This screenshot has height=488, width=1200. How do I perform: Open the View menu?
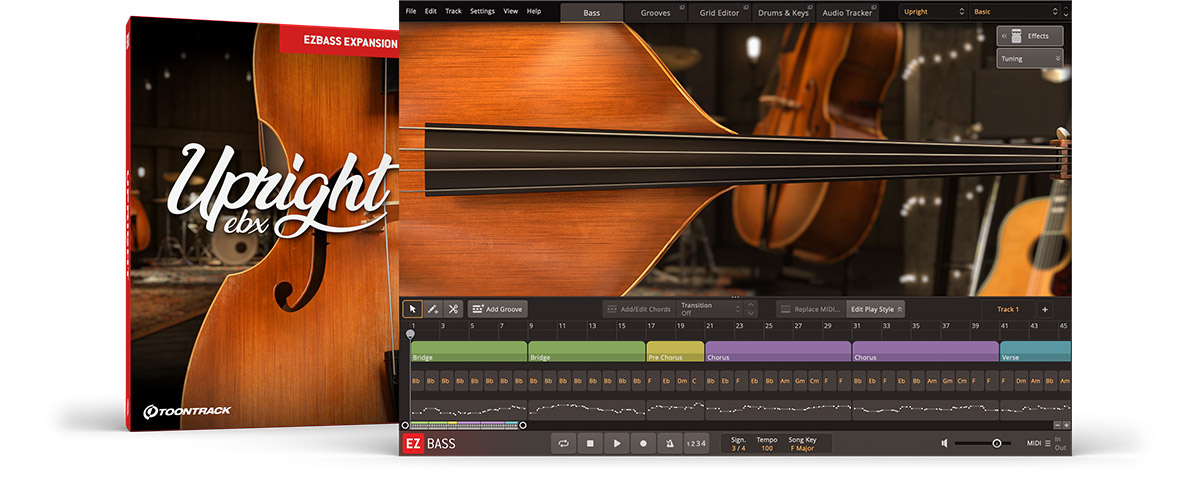pos(511,11)
